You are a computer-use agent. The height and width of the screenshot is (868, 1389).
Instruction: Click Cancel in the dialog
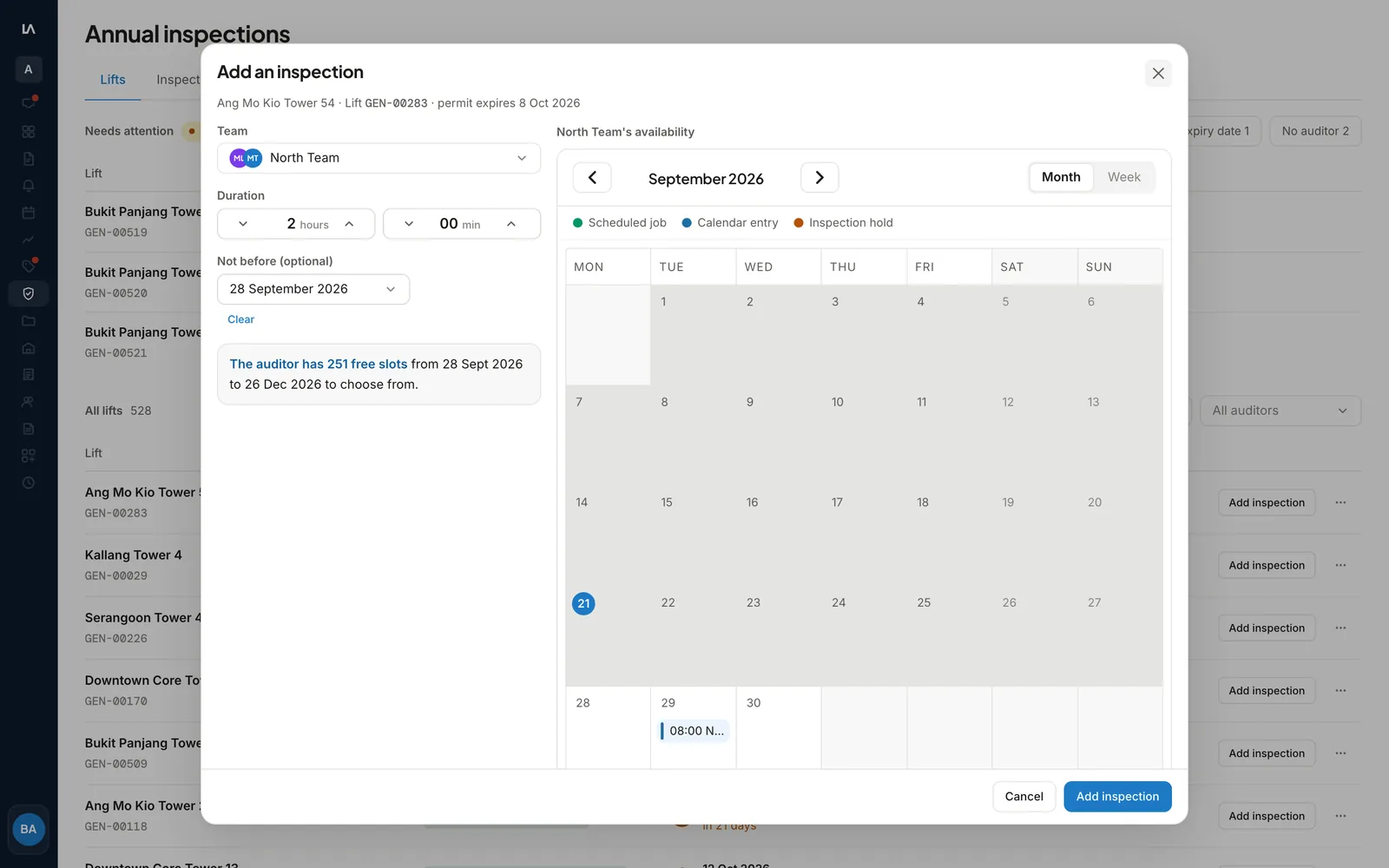click(x=1024, y=796)
